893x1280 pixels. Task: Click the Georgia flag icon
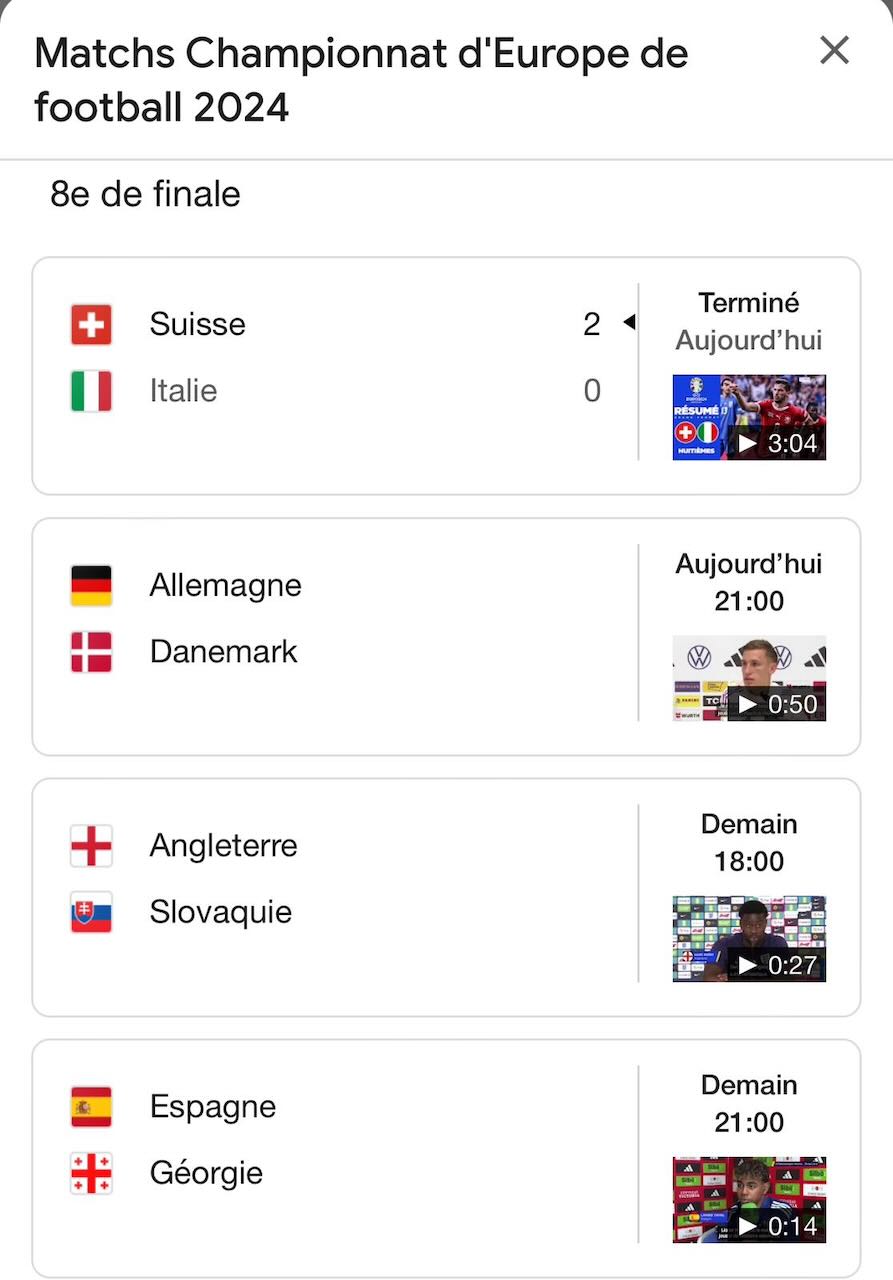click(91, 1173)
